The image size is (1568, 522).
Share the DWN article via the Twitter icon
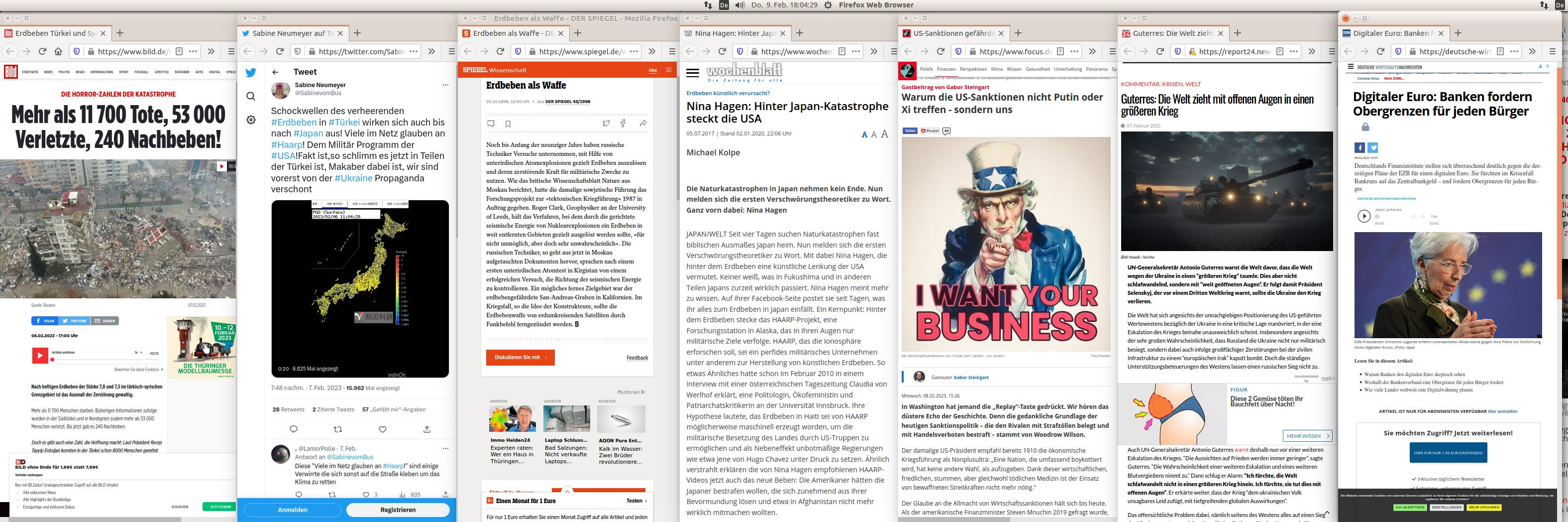tap(1372, 147)
